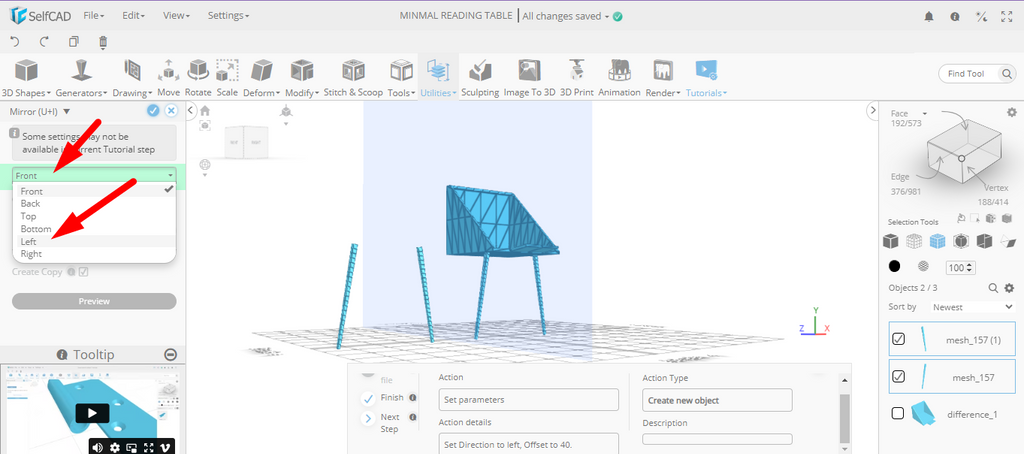Toggle the mesh_157 (1) object checkbox
Screen dimensions: 1024x454
(898, 340)
